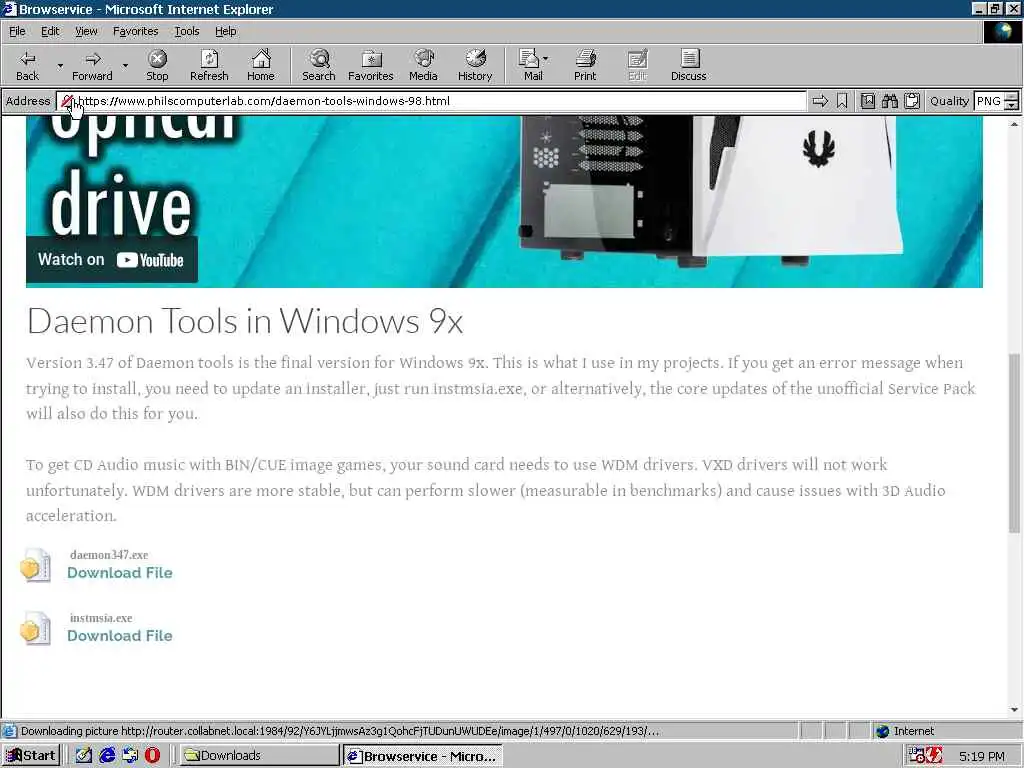This screenshot has width=1024, height=768.
Task: Click the red system tray icon
Action: (935, 756)
